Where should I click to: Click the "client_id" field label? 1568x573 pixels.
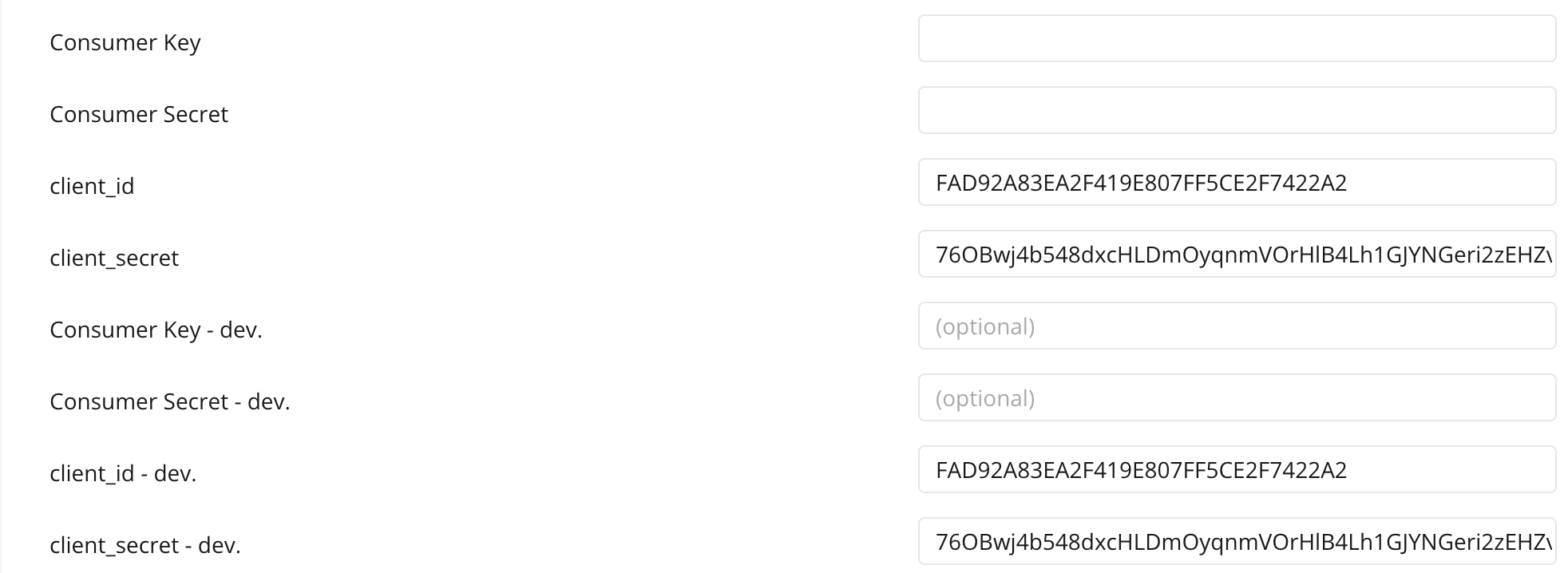pos(92,186)
